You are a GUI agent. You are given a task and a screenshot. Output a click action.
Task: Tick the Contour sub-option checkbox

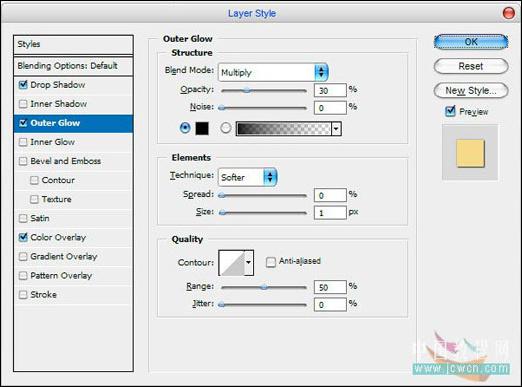click(x=34, y=180)
